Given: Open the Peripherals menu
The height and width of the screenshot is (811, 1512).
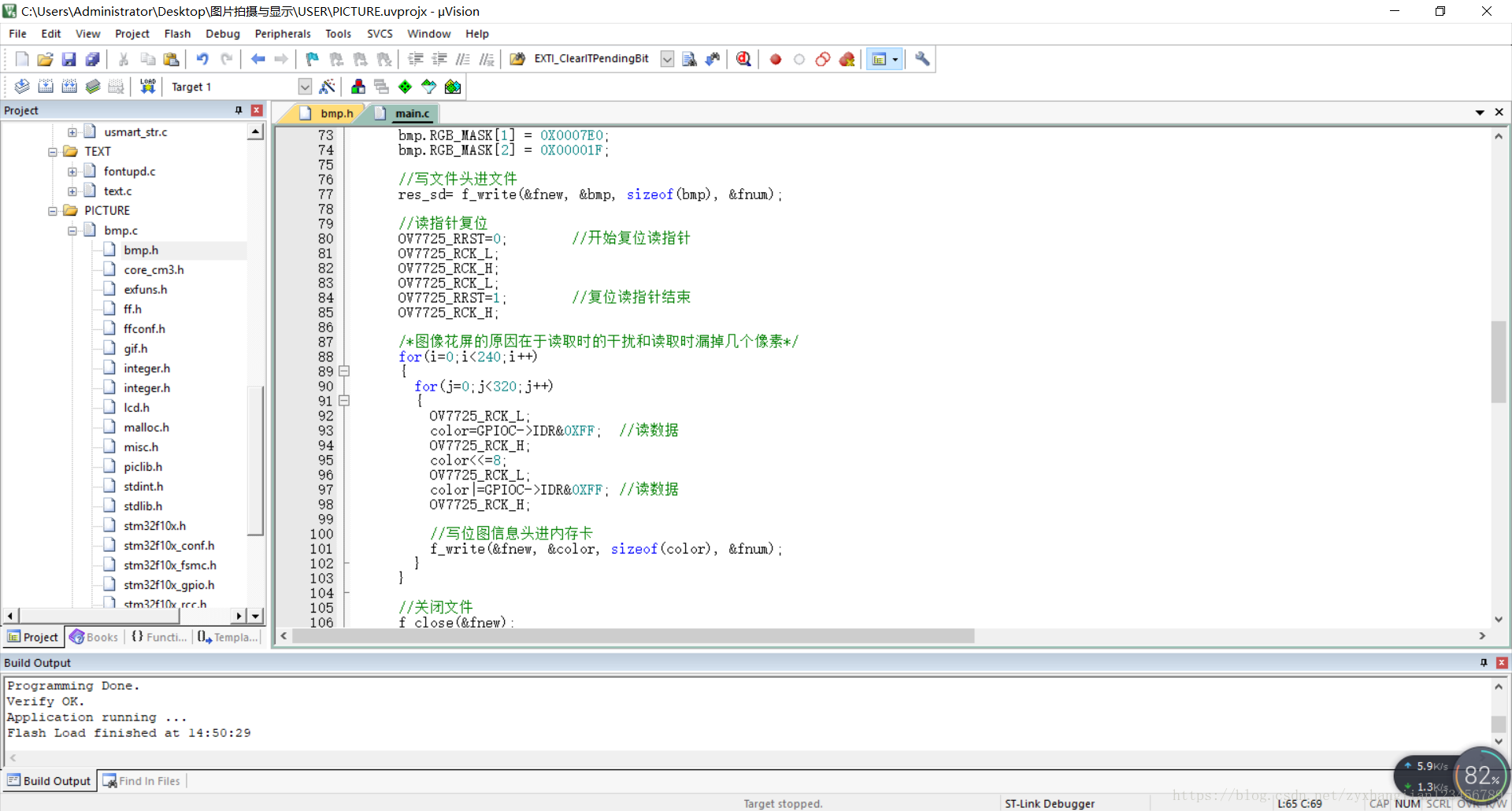Looking at the screenshot, I should (x=283, y=34).
